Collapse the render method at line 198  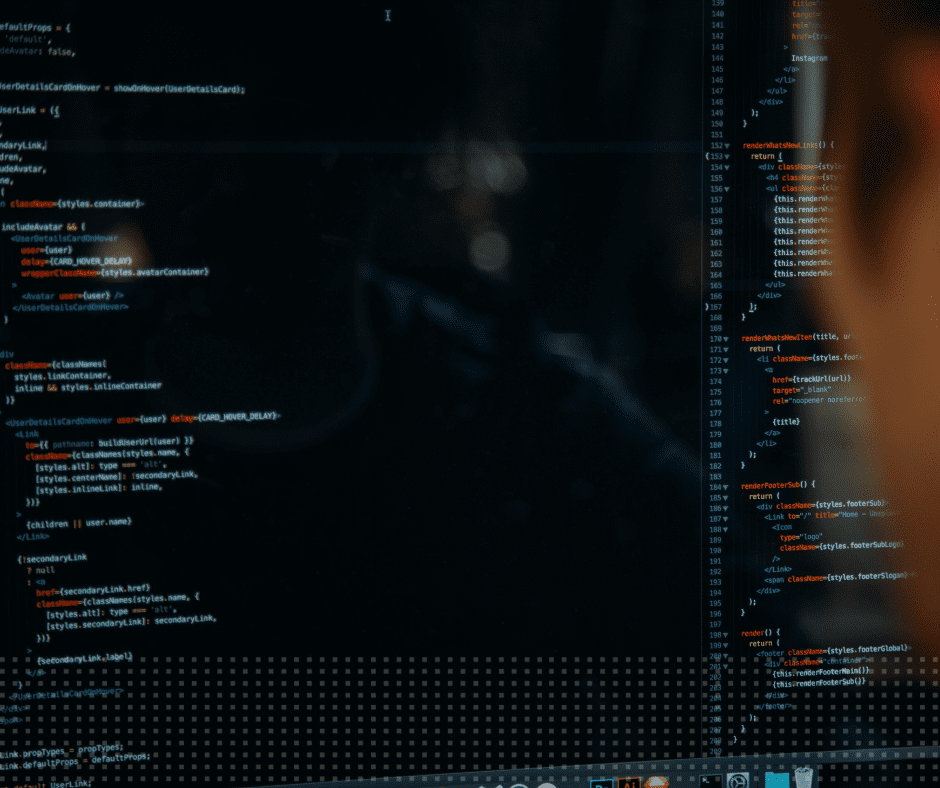(x=725, y=635)
